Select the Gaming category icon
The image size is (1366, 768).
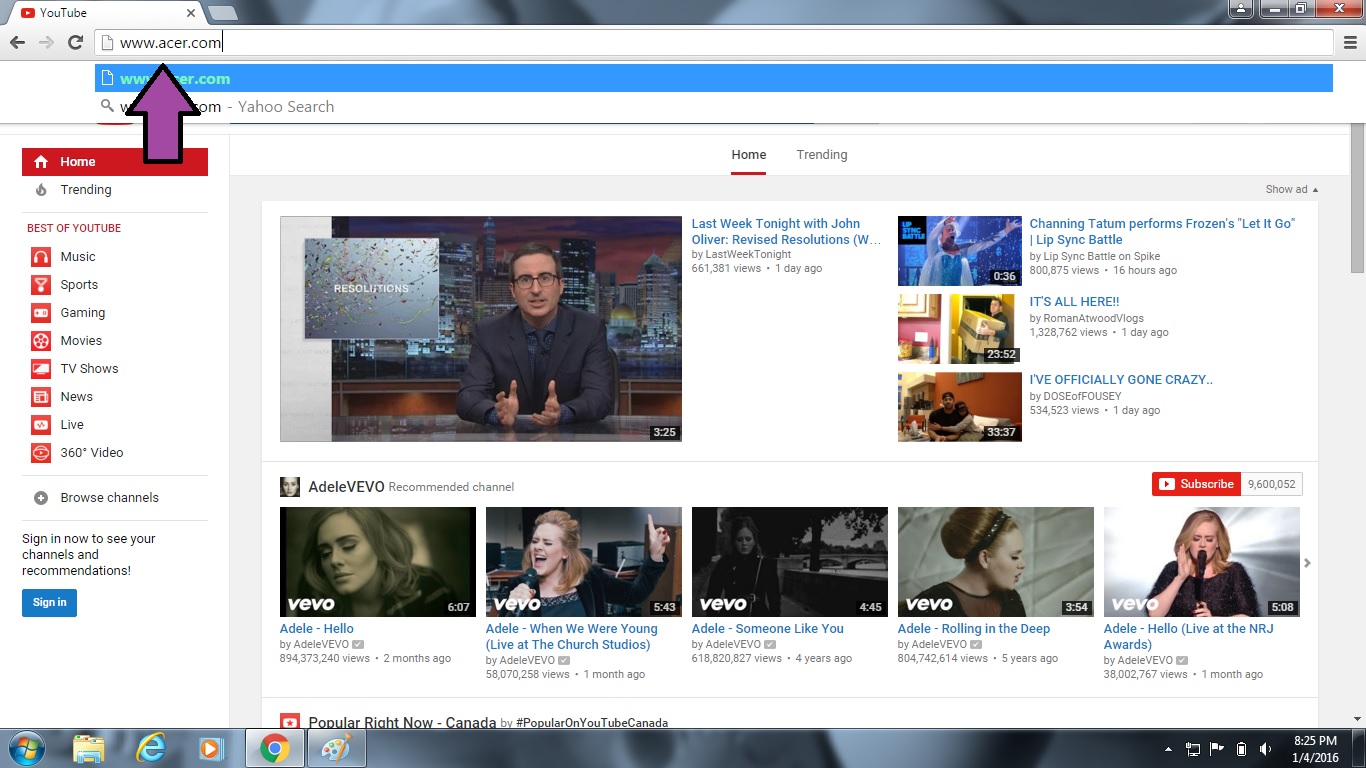41,313
